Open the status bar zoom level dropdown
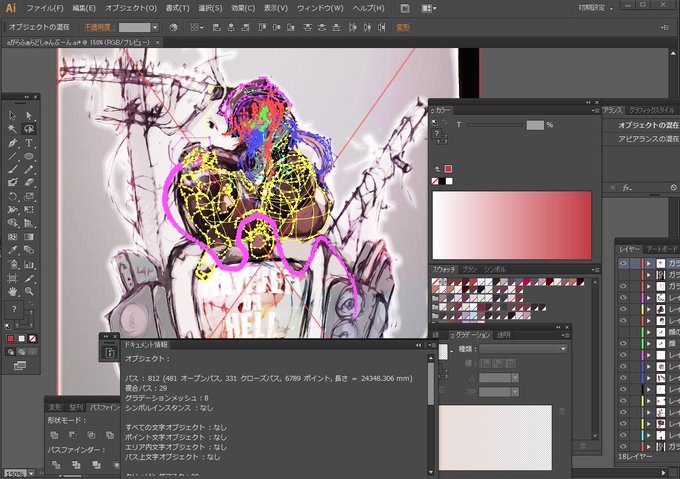 (32, 474)
